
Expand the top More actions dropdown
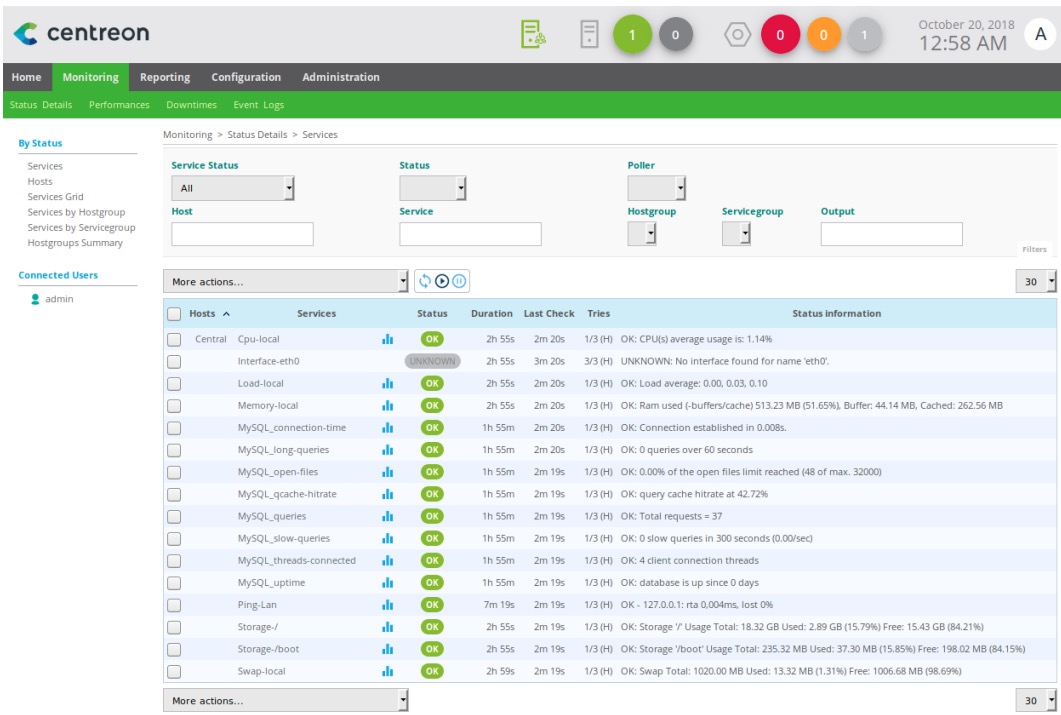[x=286, y=282]
